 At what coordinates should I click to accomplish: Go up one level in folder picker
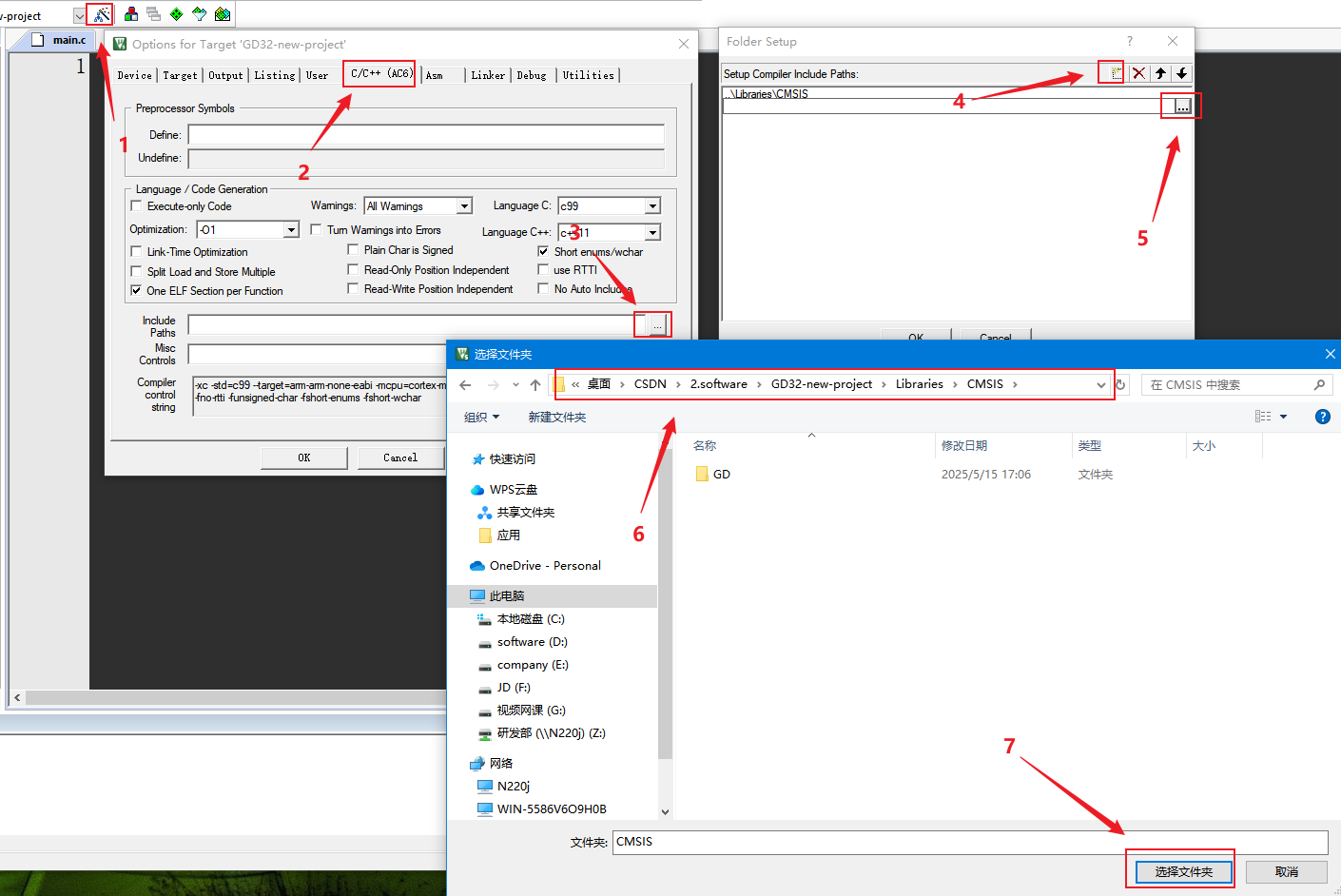535,384
